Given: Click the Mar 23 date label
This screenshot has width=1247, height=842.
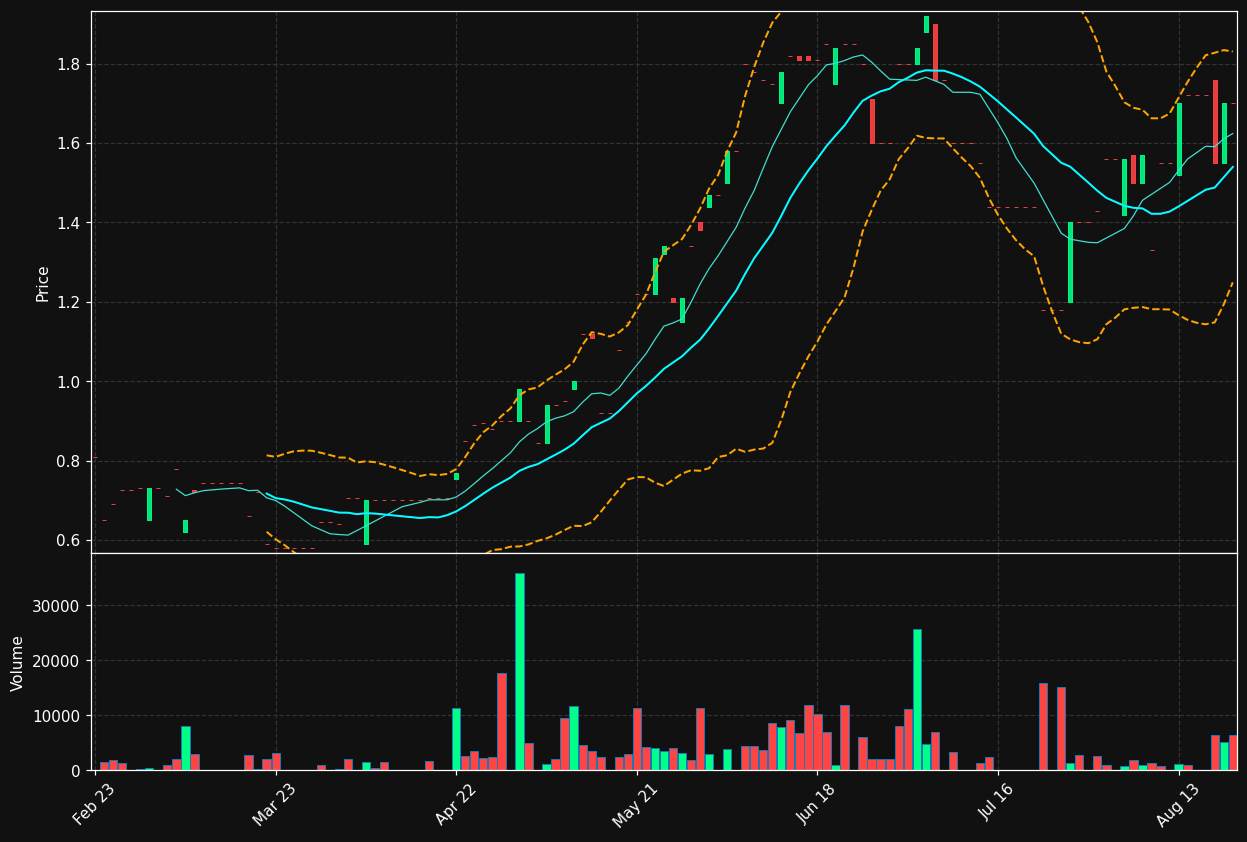Looking at the screenshot, I should [274, 805].
